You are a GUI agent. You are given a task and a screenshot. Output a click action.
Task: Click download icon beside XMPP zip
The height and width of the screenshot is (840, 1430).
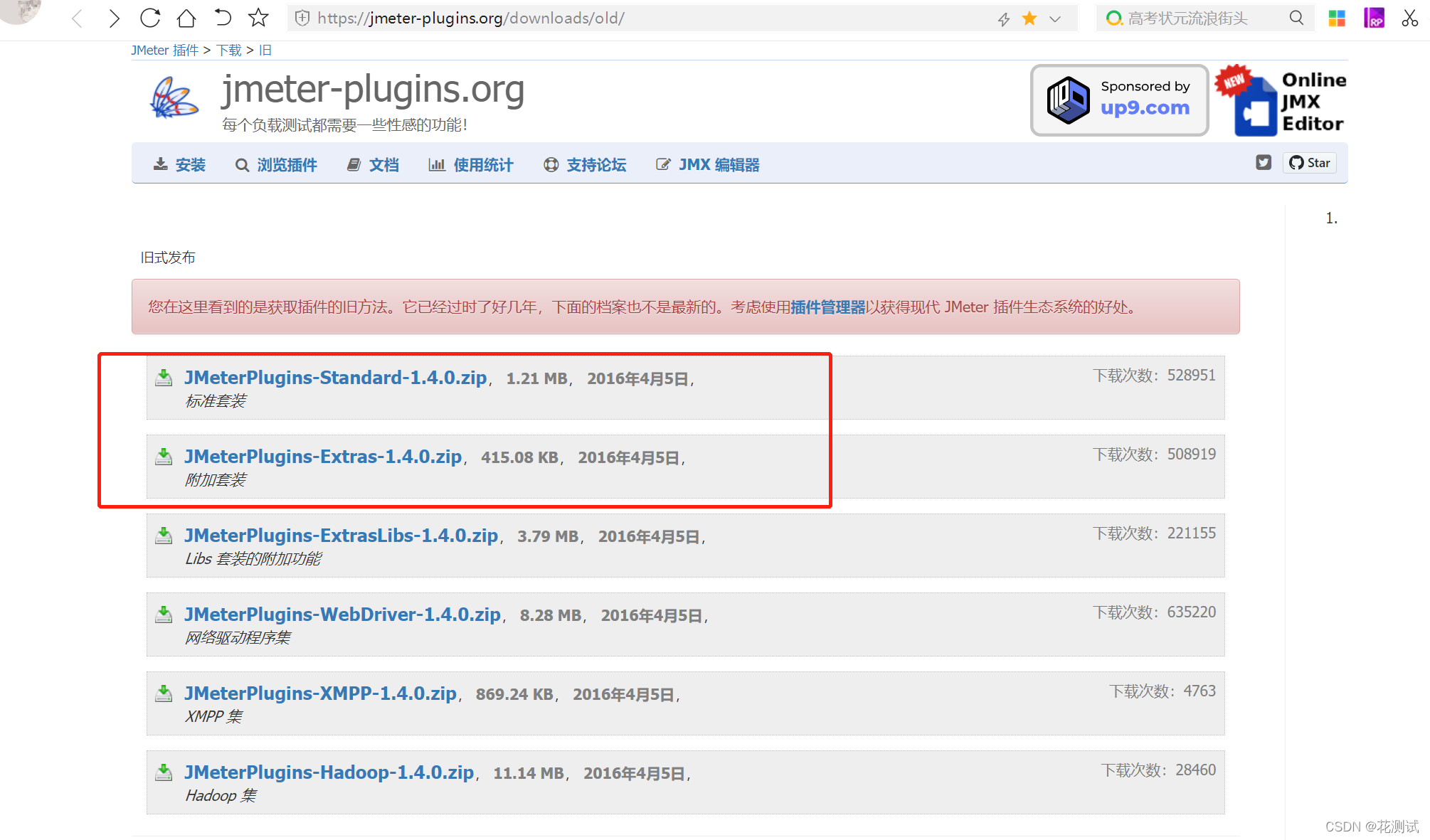click(164, 693)
